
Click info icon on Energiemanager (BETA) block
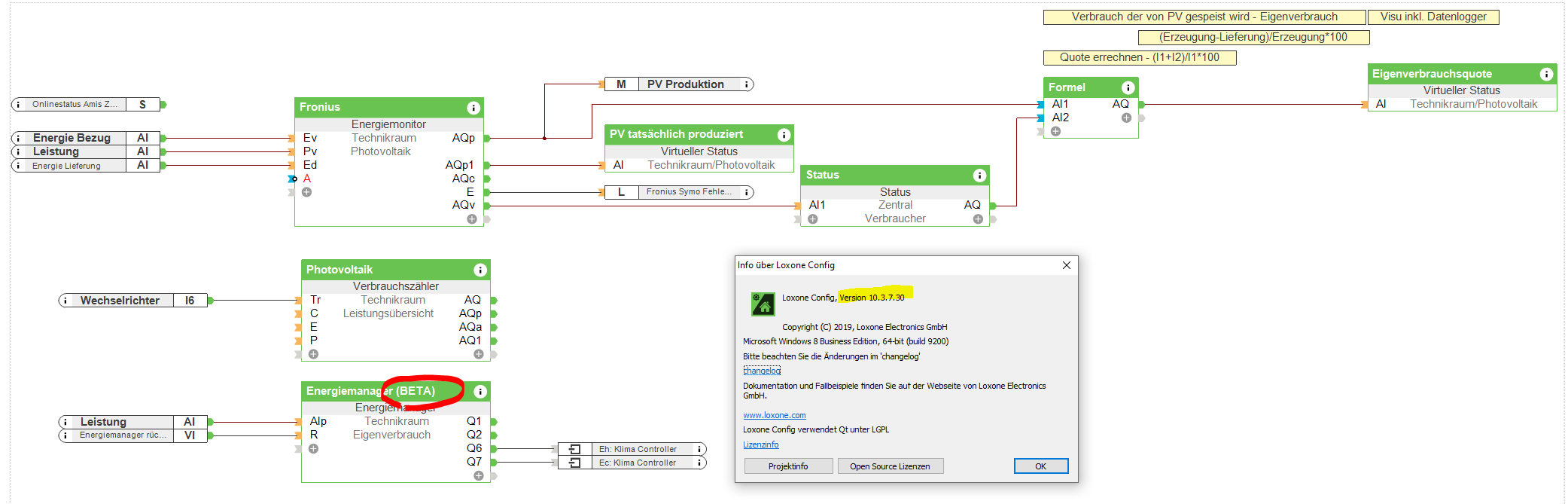[480, 392]
